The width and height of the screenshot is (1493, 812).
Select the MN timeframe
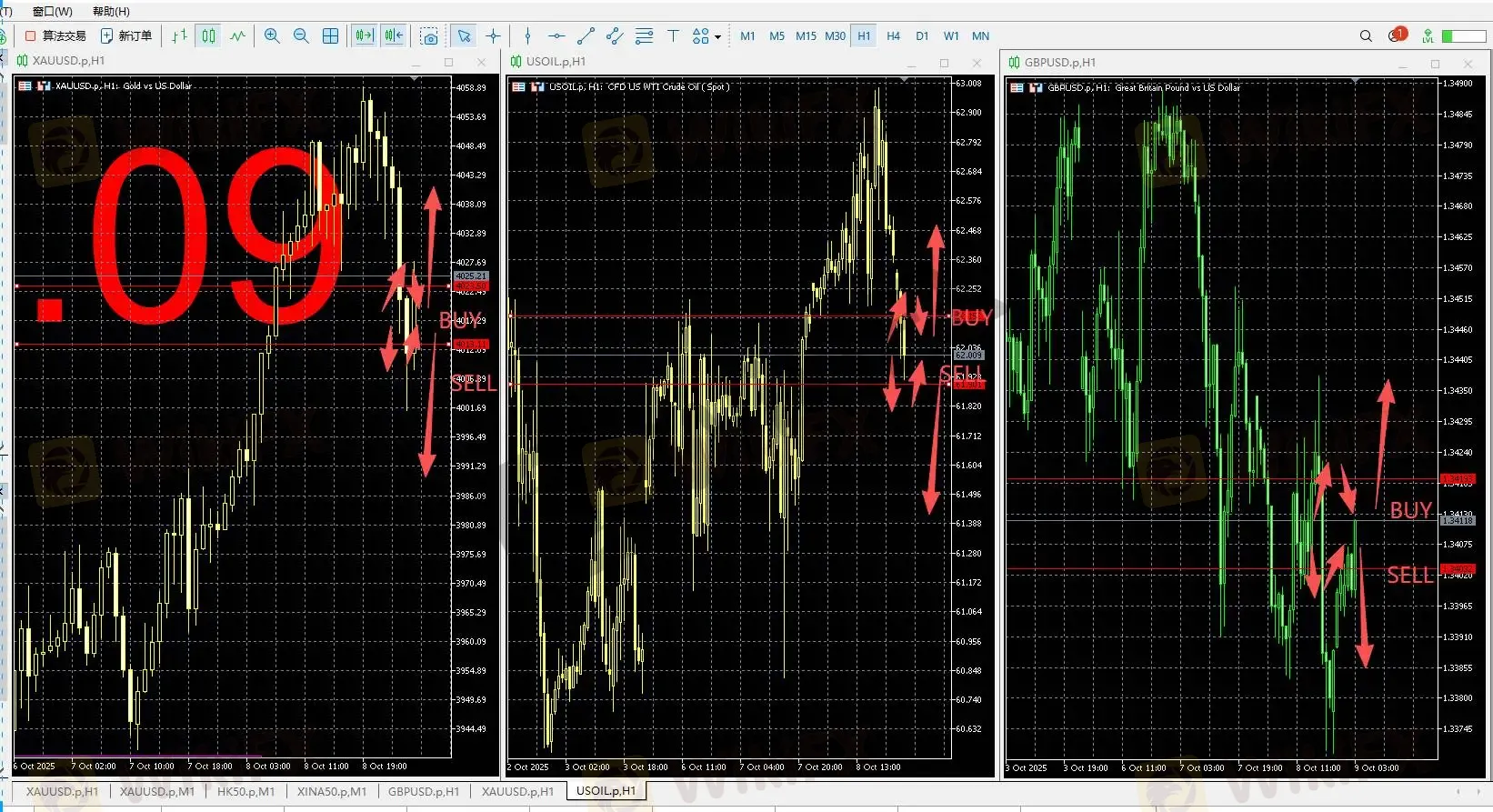click(x=980, y=36)
